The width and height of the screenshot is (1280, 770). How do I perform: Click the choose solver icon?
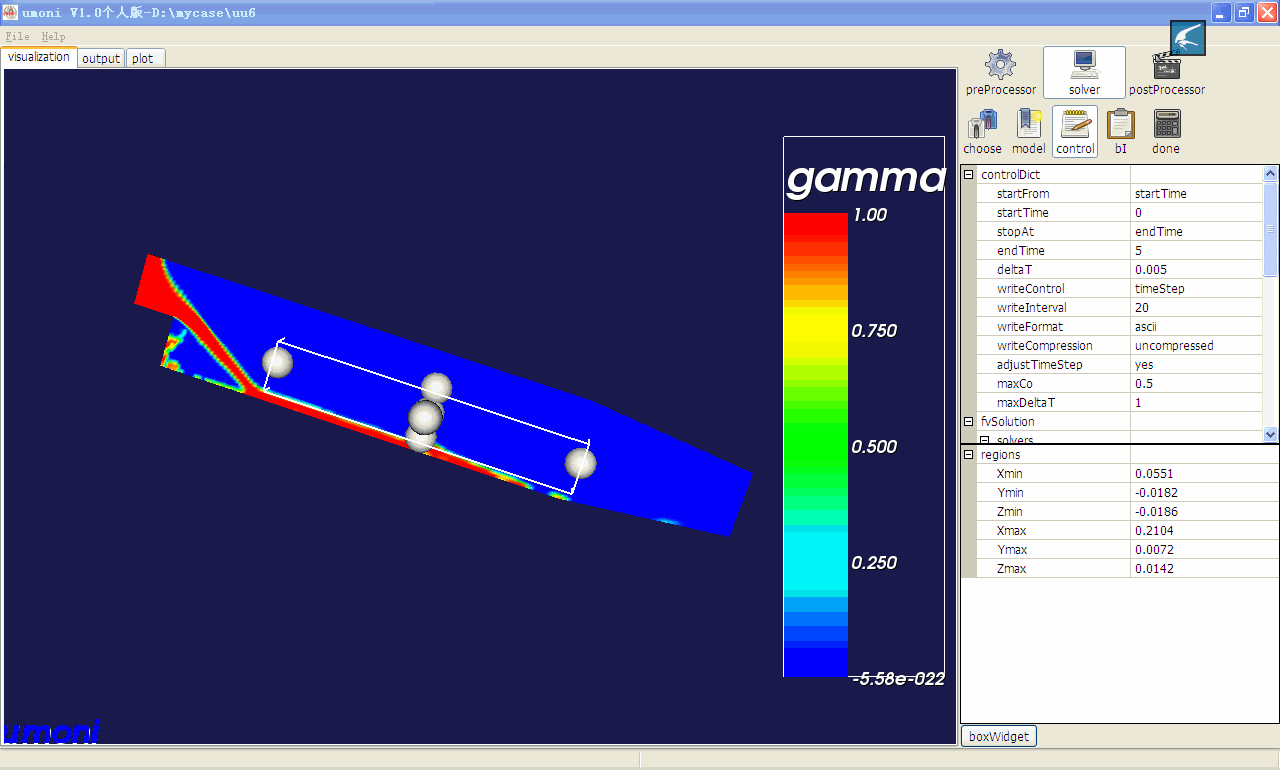point(982,125)
